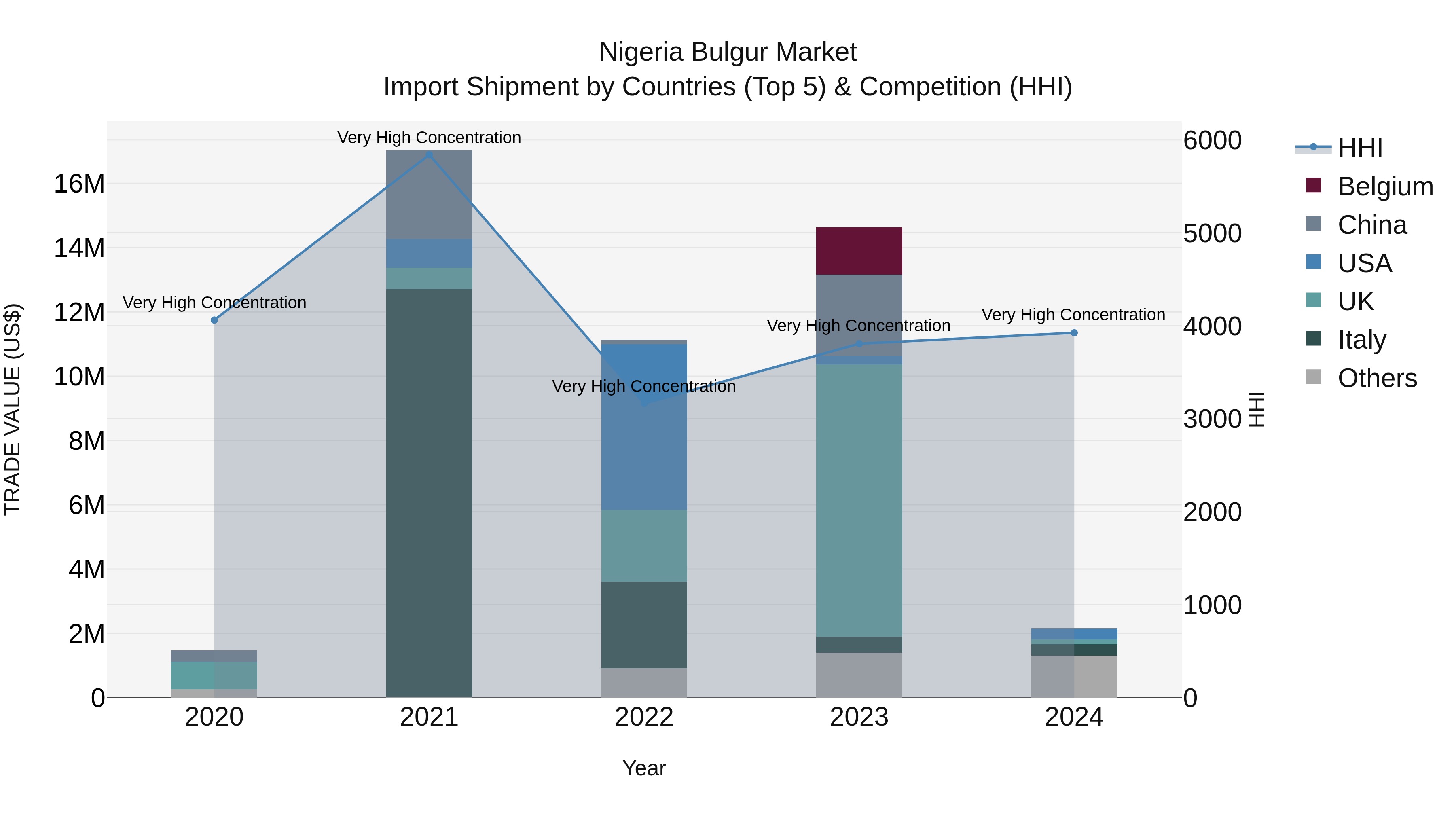
Task: Select the Others segment in 2024 bar
Action: [x=1074, y=677]
